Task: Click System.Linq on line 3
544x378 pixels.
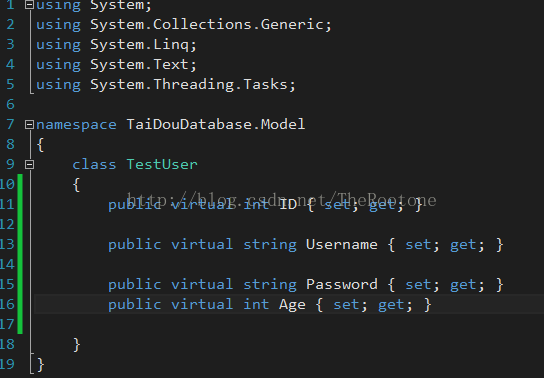Action: click(139, 45)
